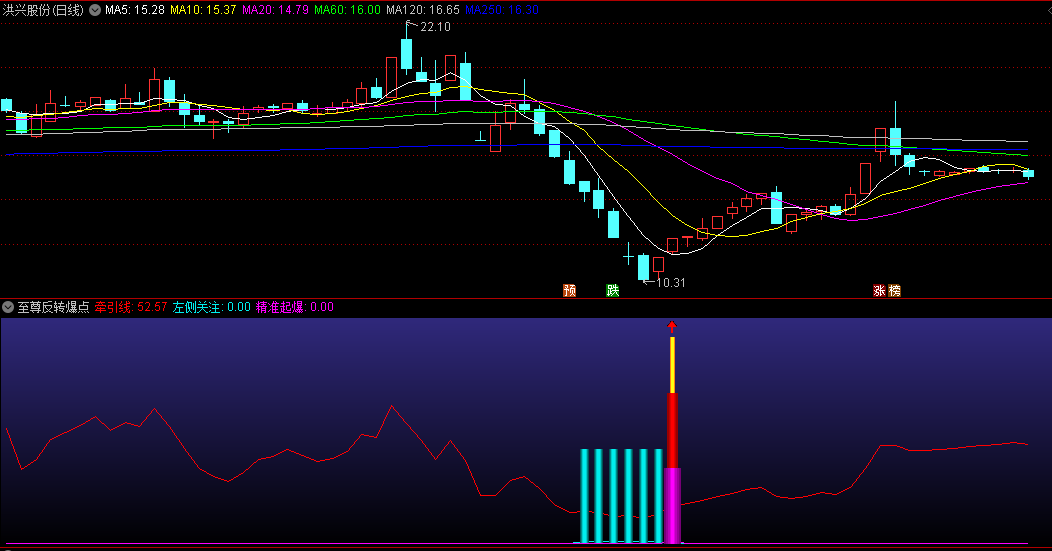Select the 左侧关注: 0.00 value
The width and height of the screenshot is (1052, 551).
point(211,307)
